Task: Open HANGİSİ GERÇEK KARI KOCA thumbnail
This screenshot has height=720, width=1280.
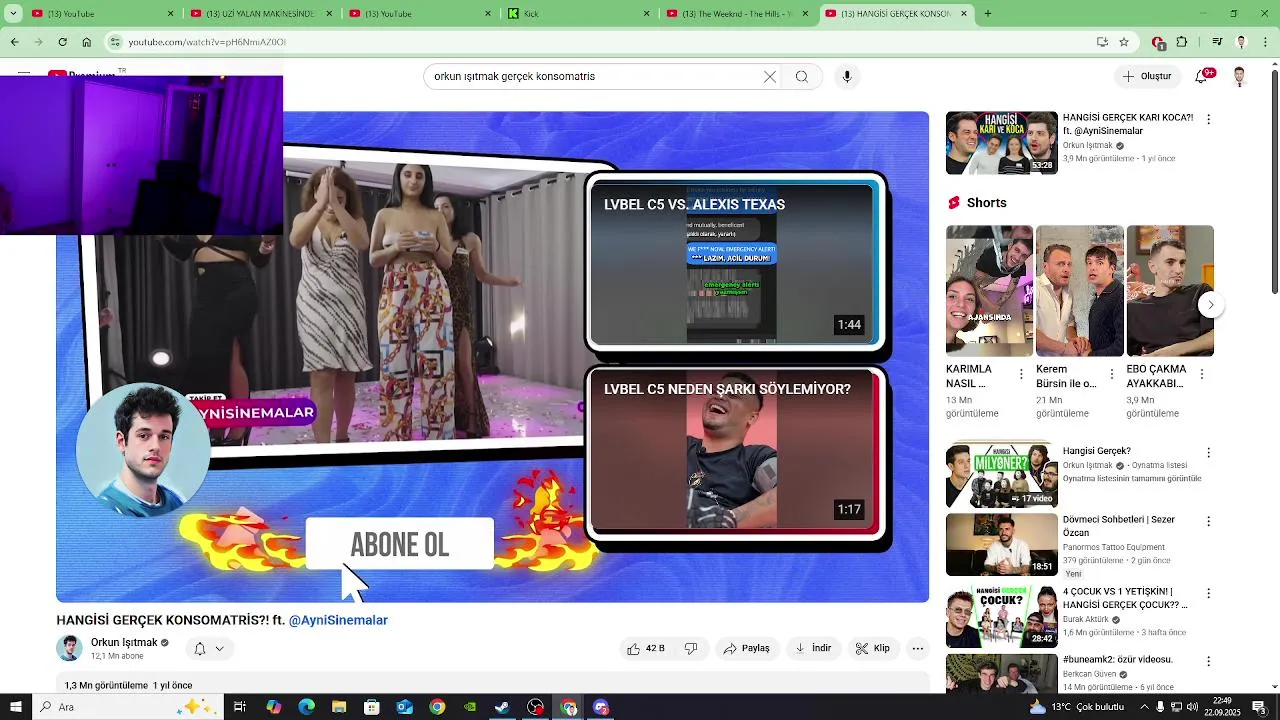Action: (1001, 143)
